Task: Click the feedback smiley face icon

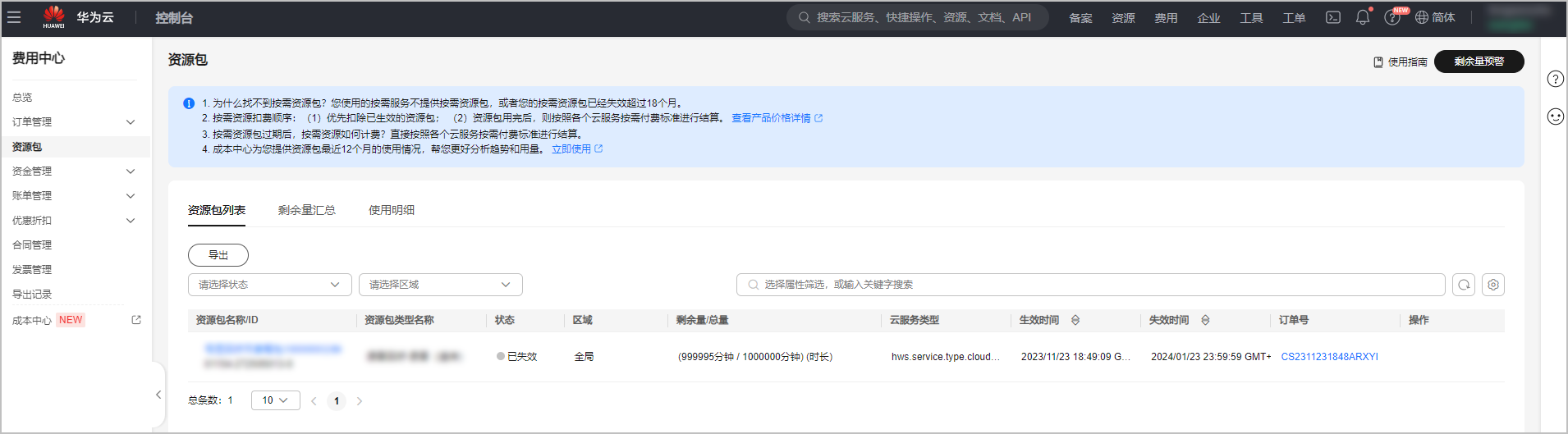Action: [x=1555, y=116]
